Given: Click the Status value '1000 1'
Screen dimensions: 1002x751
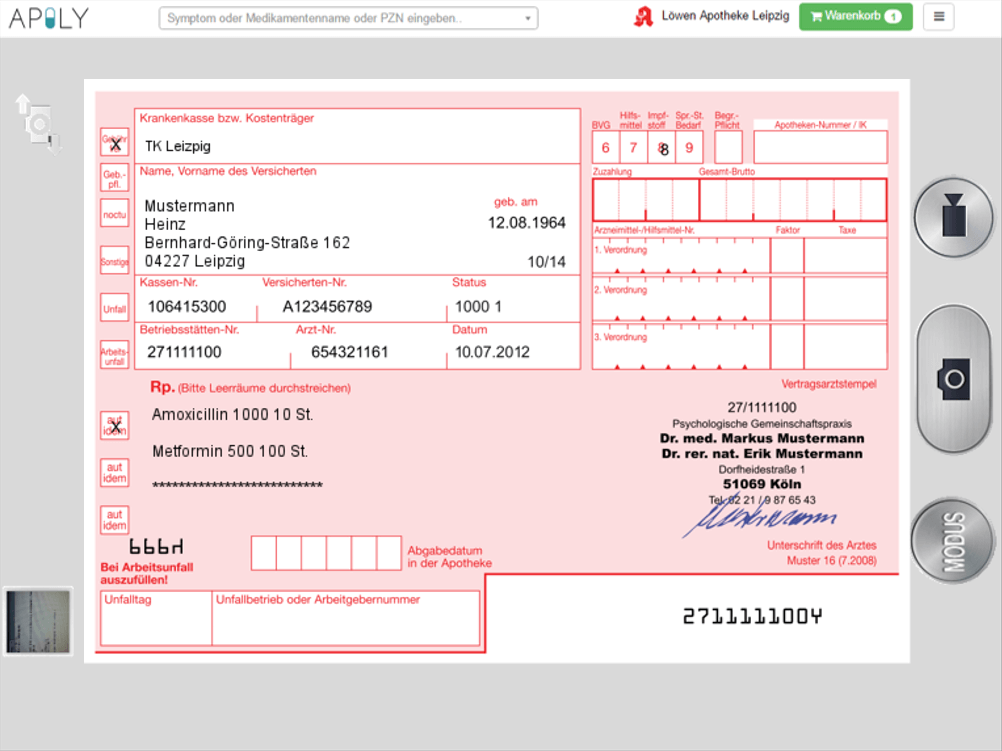Looking at the screenshot, I should [478, 307].
